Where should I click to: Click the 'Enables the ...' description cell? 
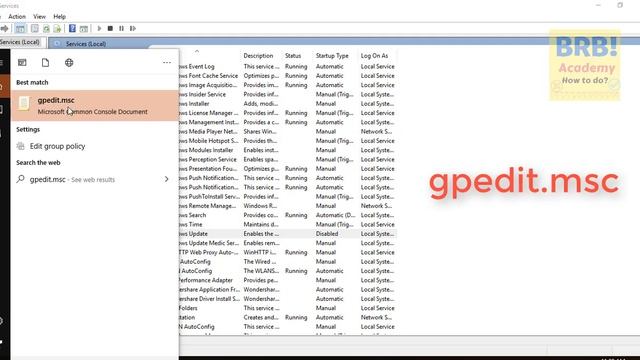pos(261,234)
